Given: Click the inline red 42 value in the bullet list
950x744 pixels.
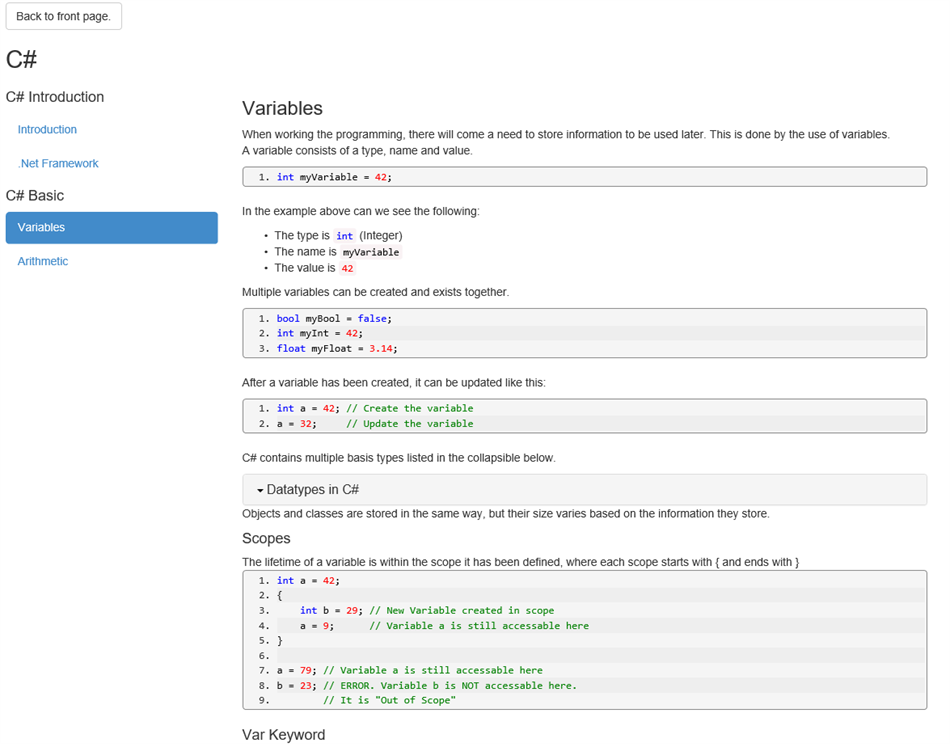Looking at the screenshot, I should [347, 269].
